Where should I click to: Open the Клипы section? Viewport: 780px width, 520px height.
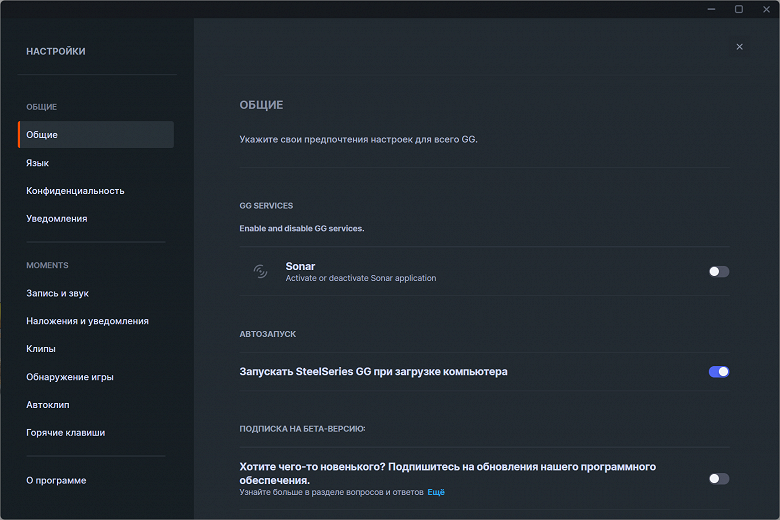coord(41,349)
